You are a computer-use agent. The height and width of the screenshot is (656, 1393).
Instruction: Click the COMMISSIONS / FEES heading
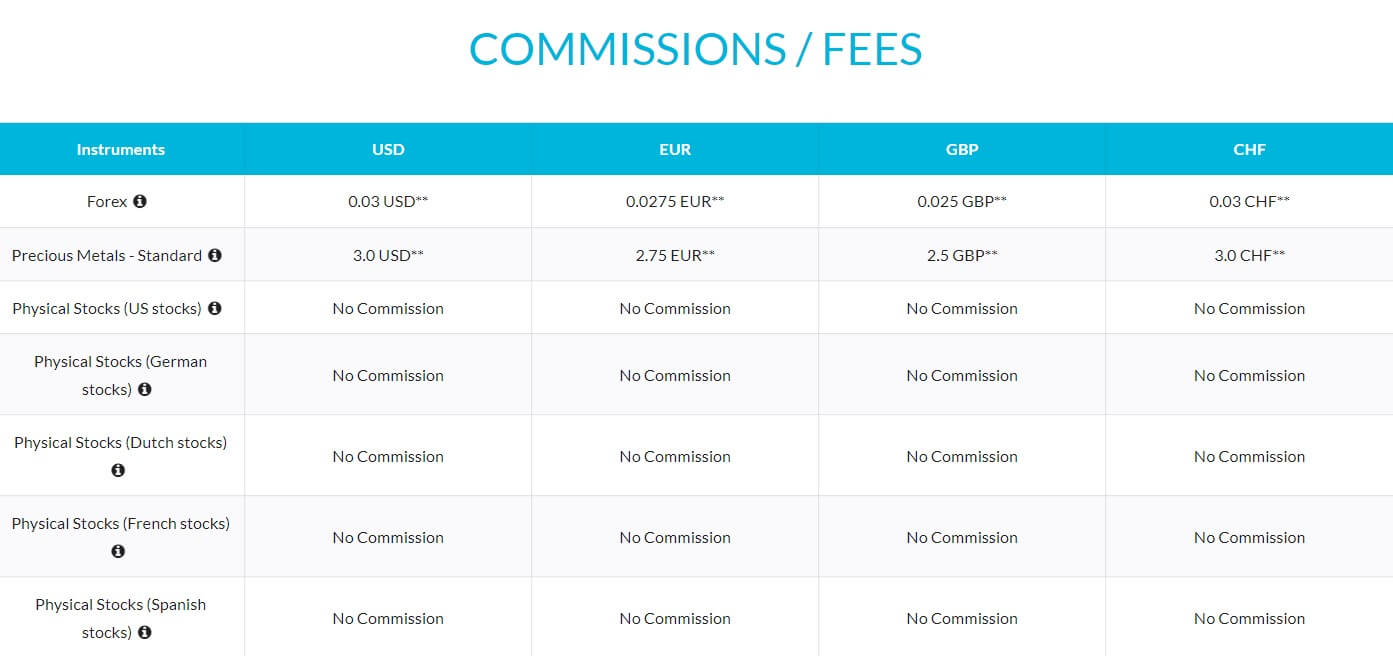tap(696, 49)
